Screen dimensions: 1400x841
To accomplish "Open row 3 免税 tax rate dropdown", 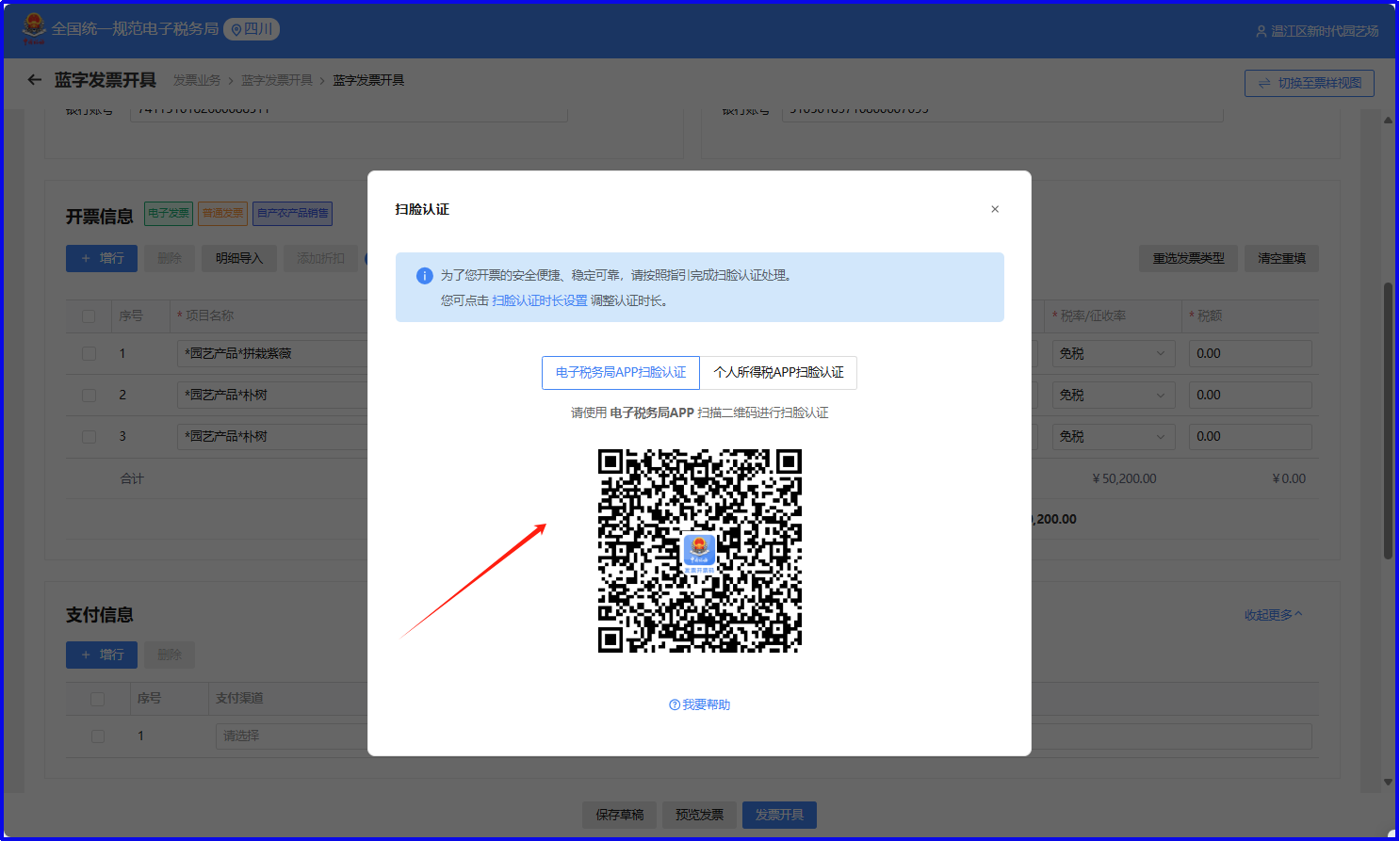I will coord(1114,436).
